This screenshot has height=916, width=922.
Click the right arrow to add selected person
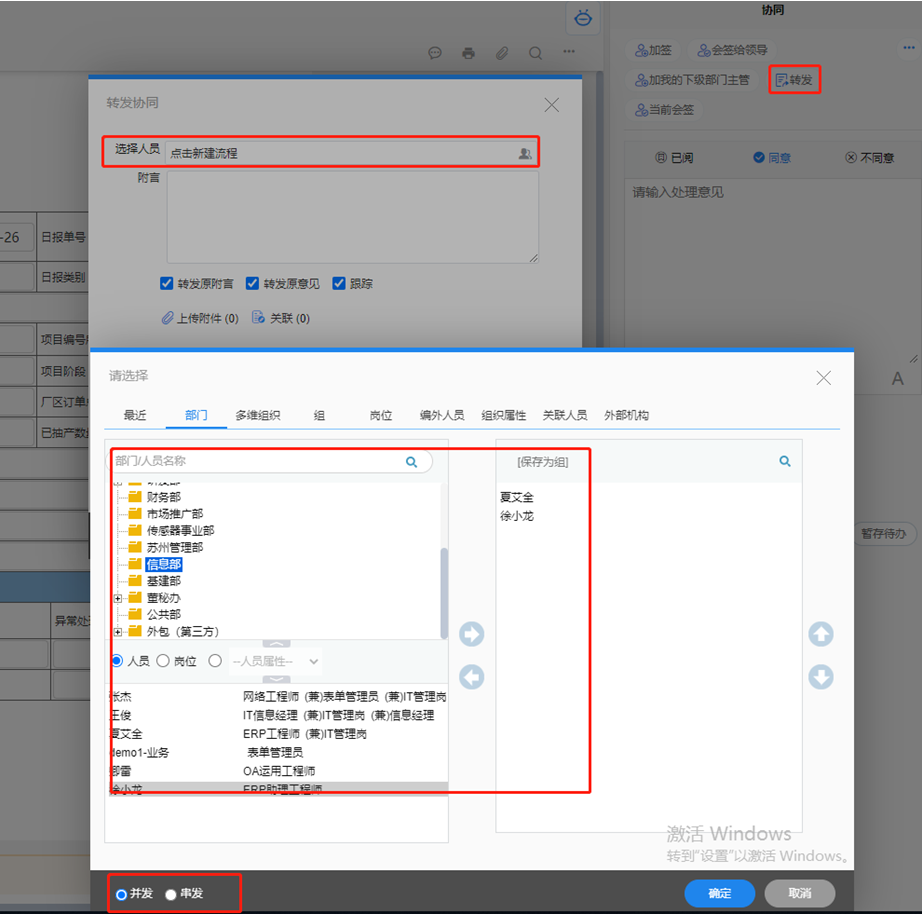pyautogui.click(x=471, y=634)
